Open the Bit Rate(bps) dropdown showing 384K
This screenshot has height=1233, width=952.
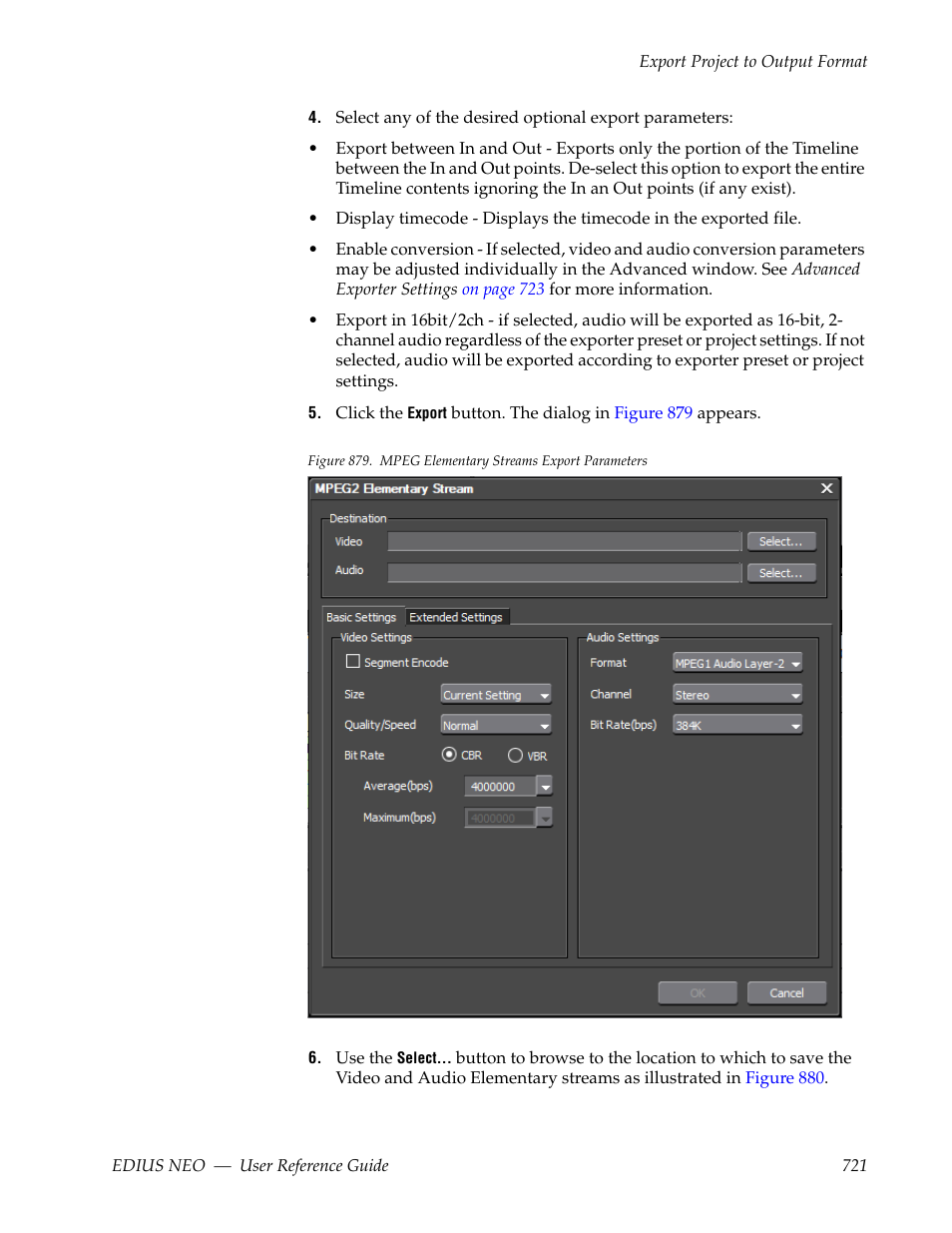pyautogui.click(x=737, y=725)
